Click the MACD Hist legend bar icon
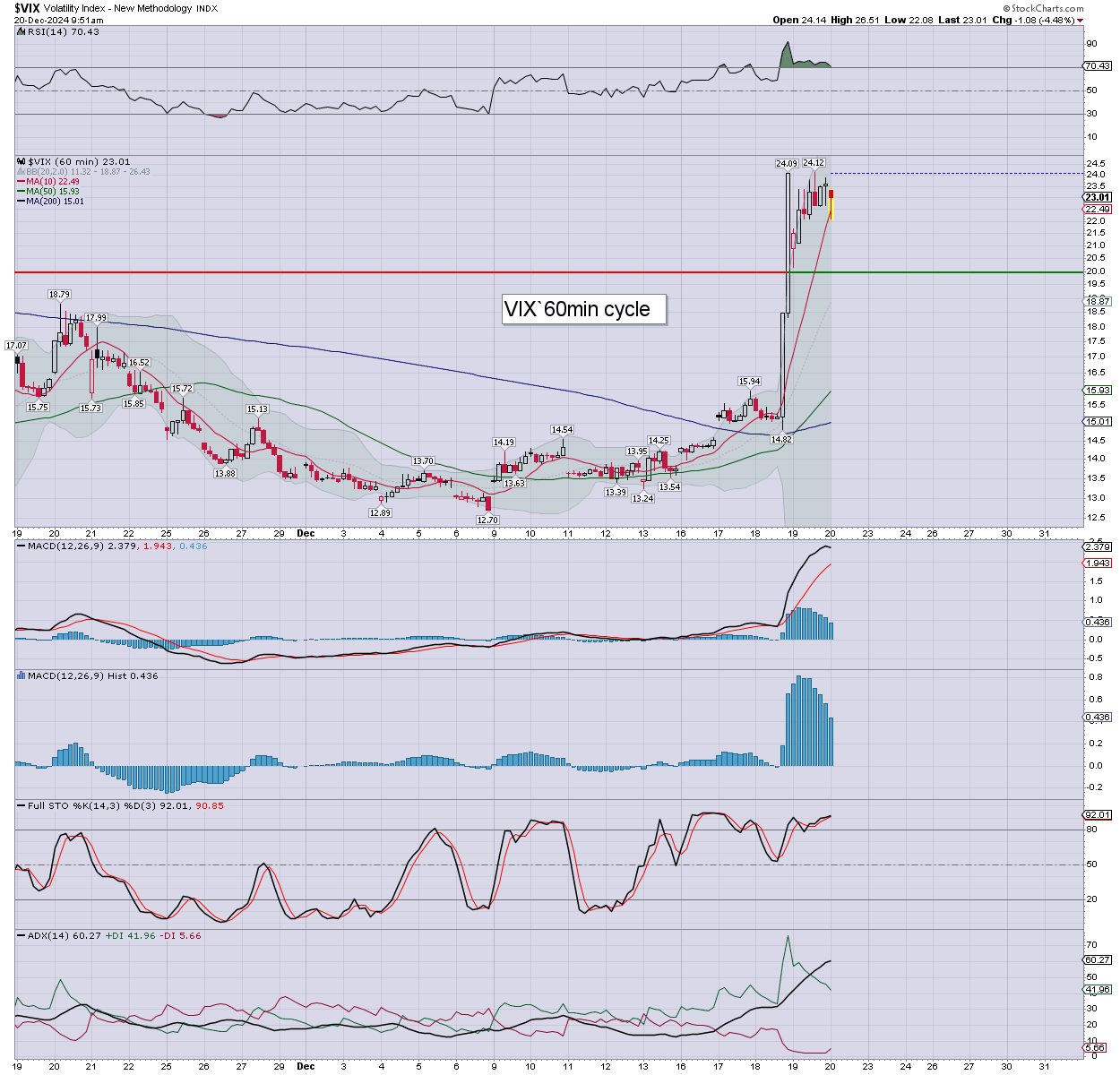This screenshot has width=1120, height=1075. click(x=22, y=675)
